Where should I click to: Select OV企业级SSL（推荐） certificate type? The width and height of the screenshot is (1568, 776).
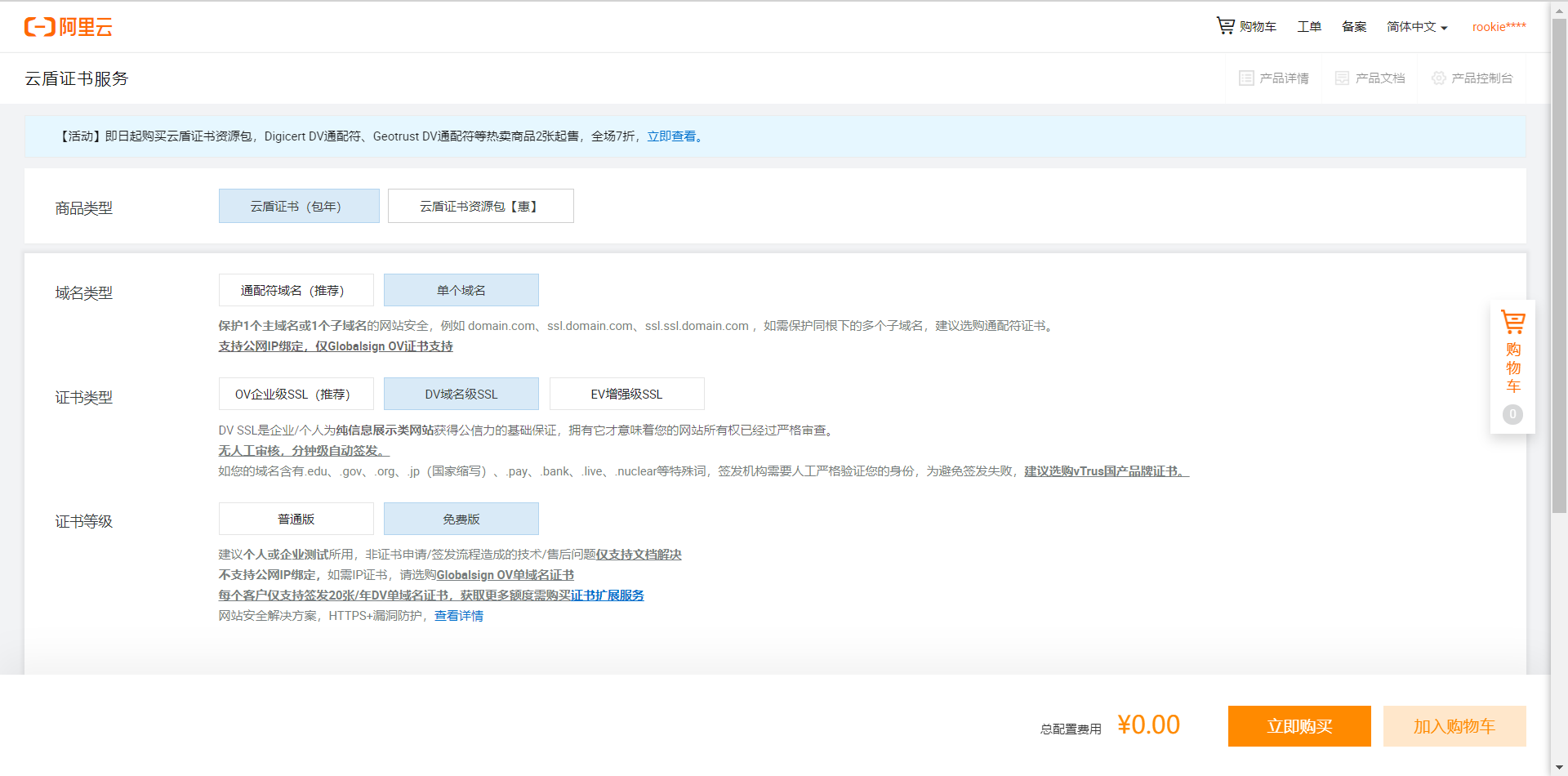tap(296, 394)
